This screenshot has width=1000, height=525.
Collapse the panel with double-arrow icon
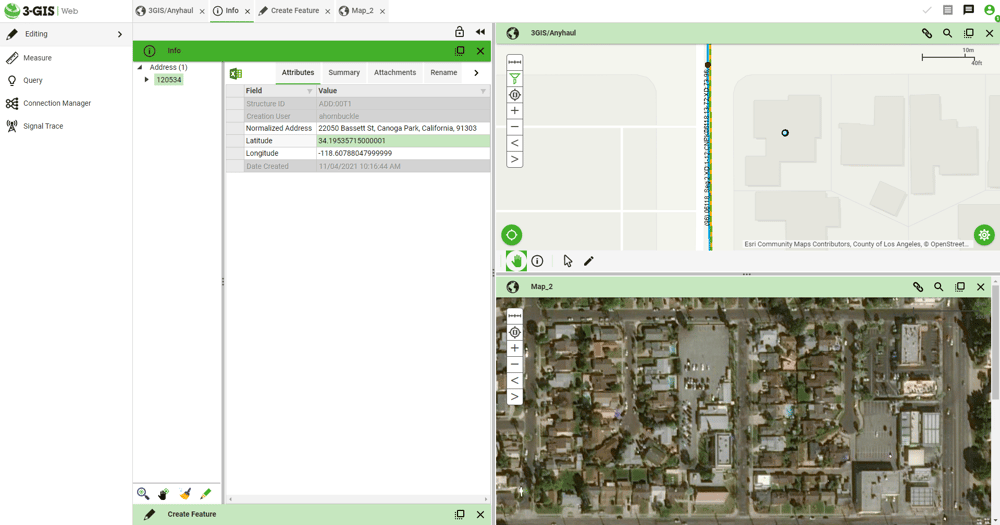tap(480, 32)
